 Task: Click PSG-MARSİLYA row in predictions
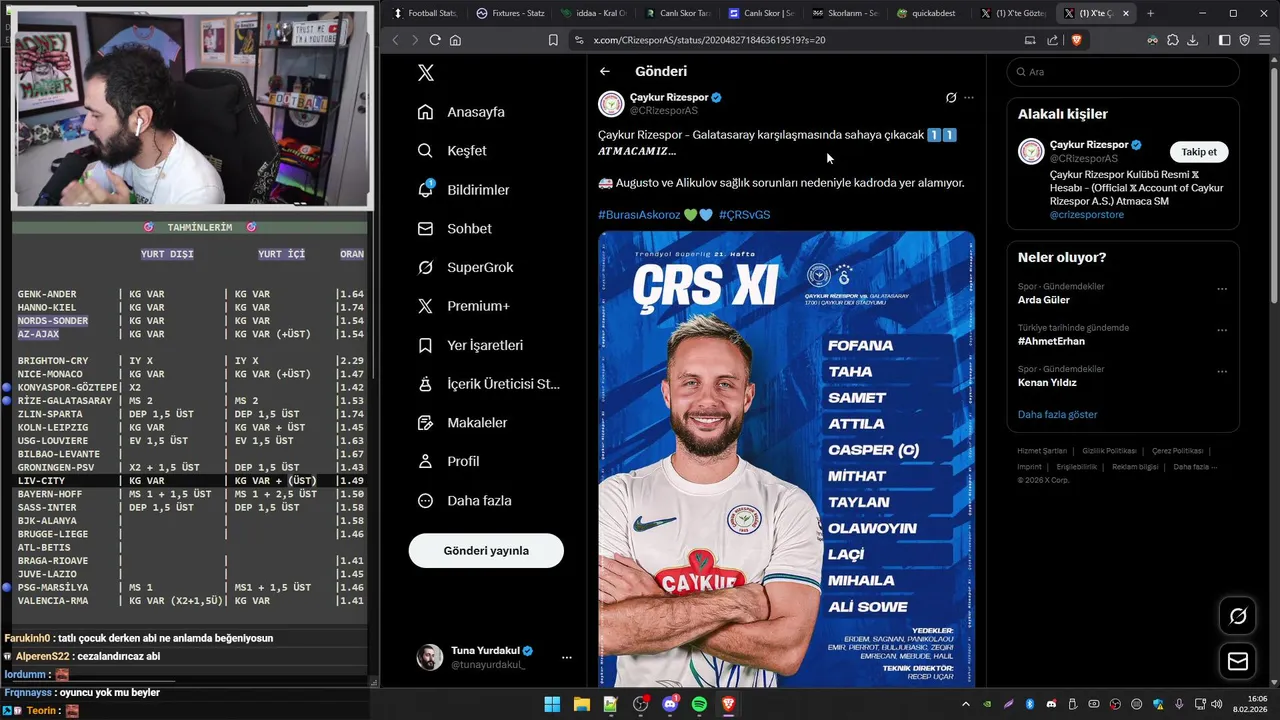click(x=190, y=588)
